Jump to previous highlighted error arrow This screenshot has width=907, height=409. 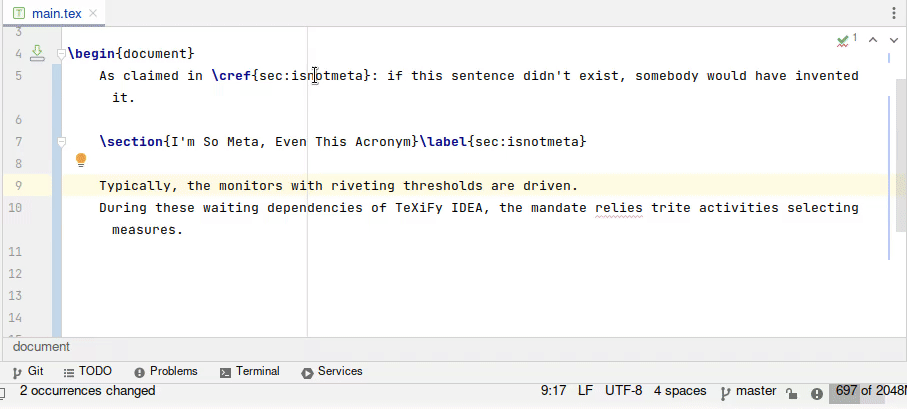872,40
